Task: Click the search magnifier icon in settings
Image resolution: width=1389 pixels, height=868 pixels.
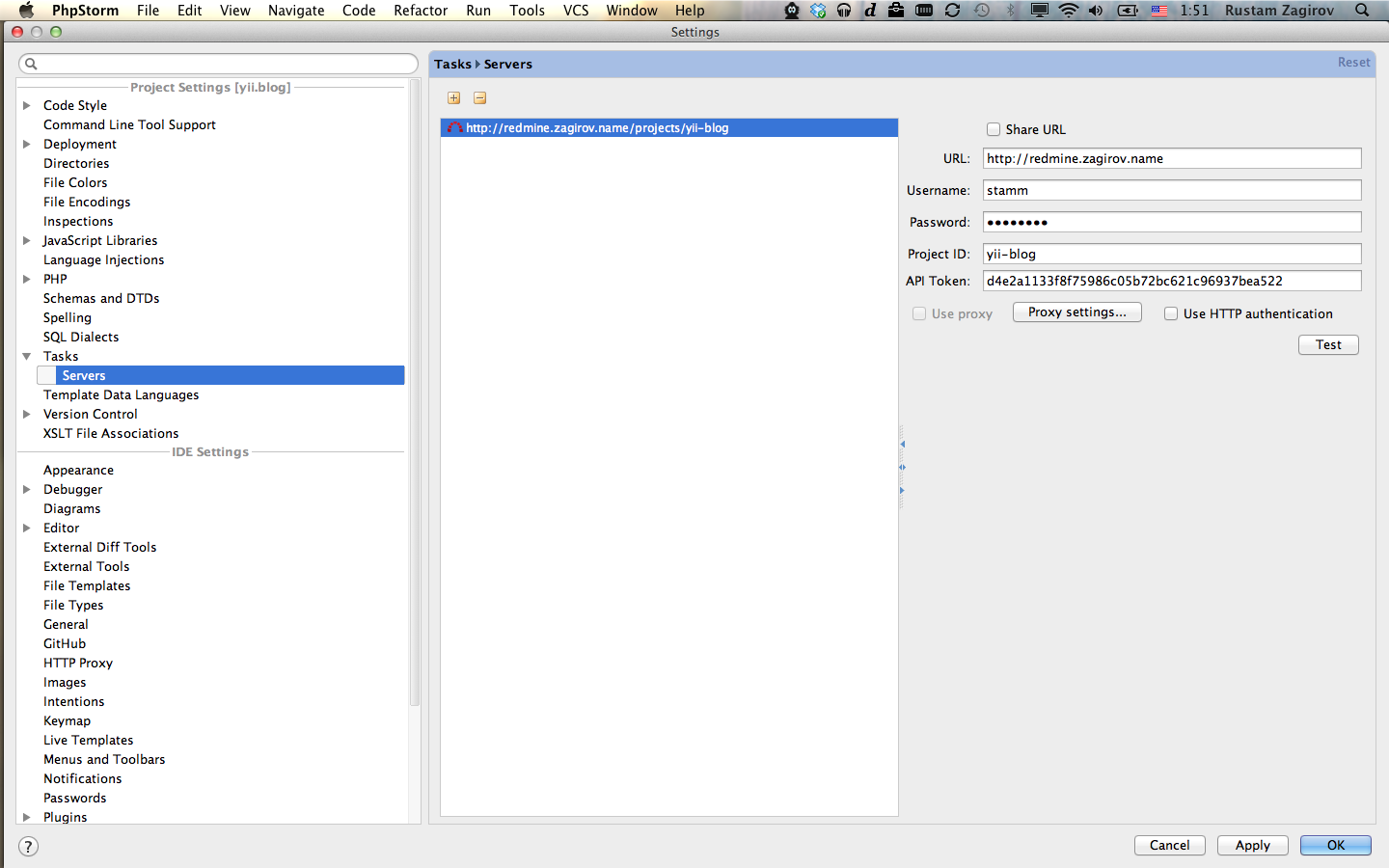Action: tap(31, 64)
